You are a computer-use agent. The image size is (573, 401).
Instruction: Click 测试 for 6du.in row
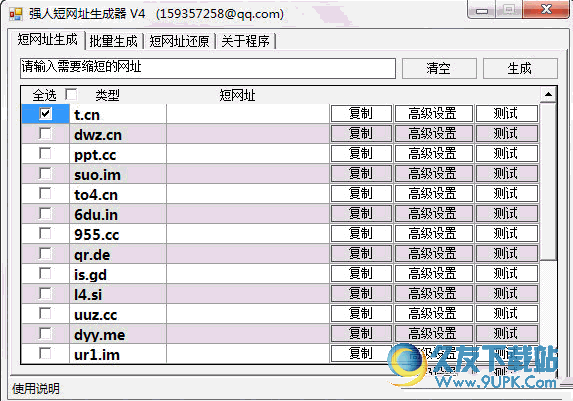tap(506, 213)
